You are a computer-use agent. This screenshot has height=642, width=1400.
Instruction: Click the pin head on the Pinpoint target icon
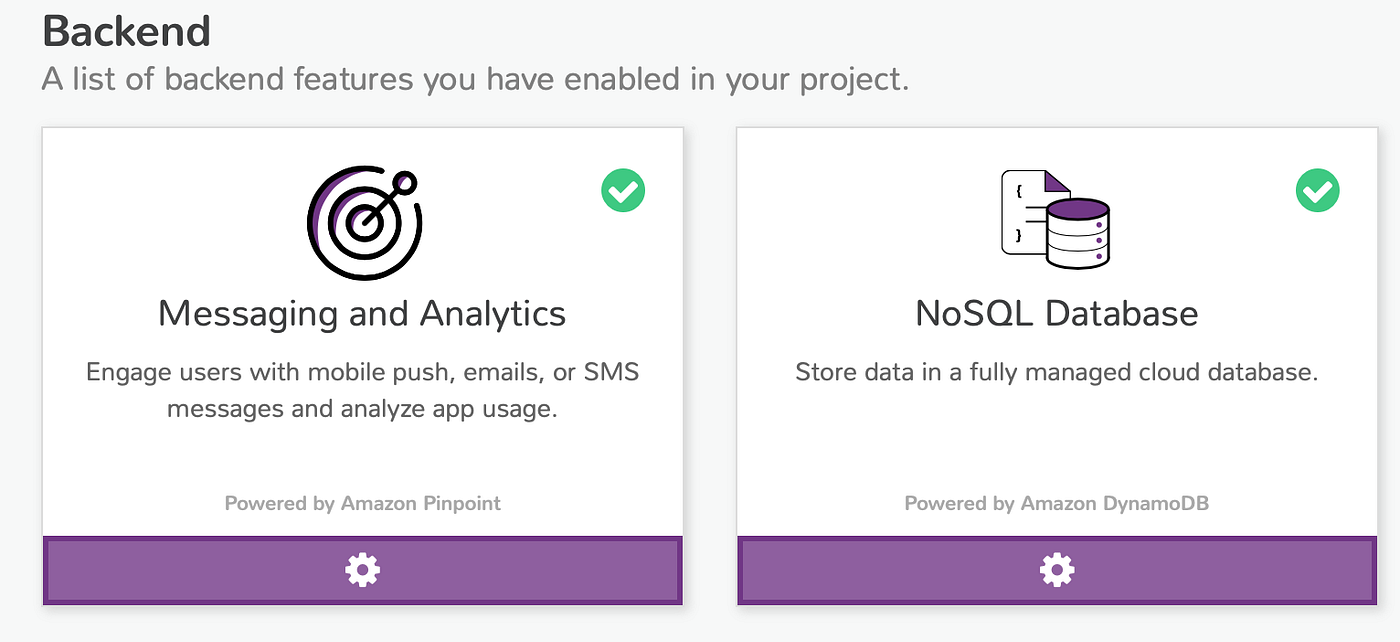pyautogui.click(x=404, y=183)
